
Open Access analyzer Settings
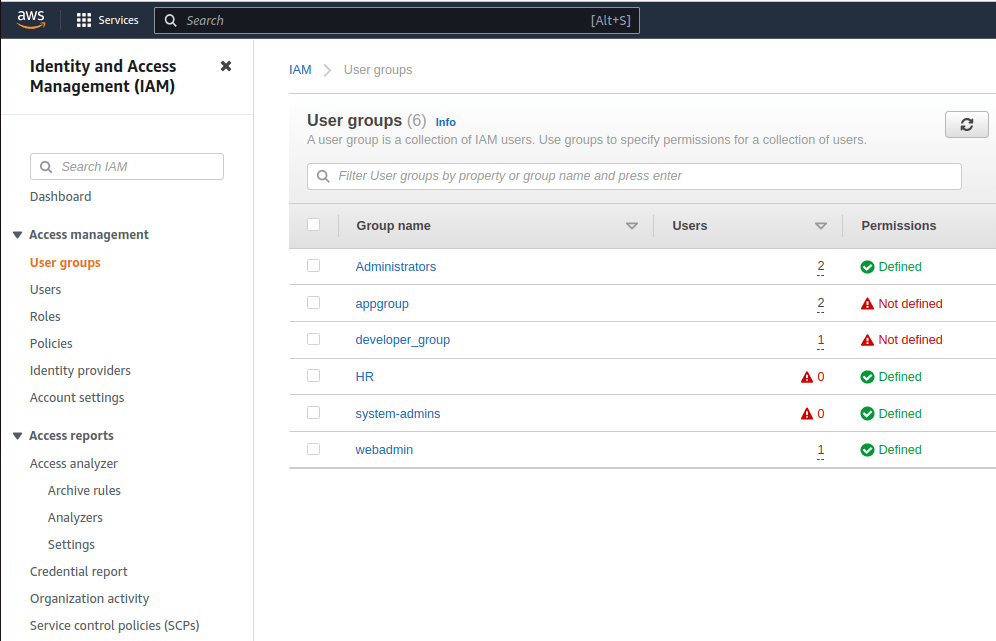71,545
